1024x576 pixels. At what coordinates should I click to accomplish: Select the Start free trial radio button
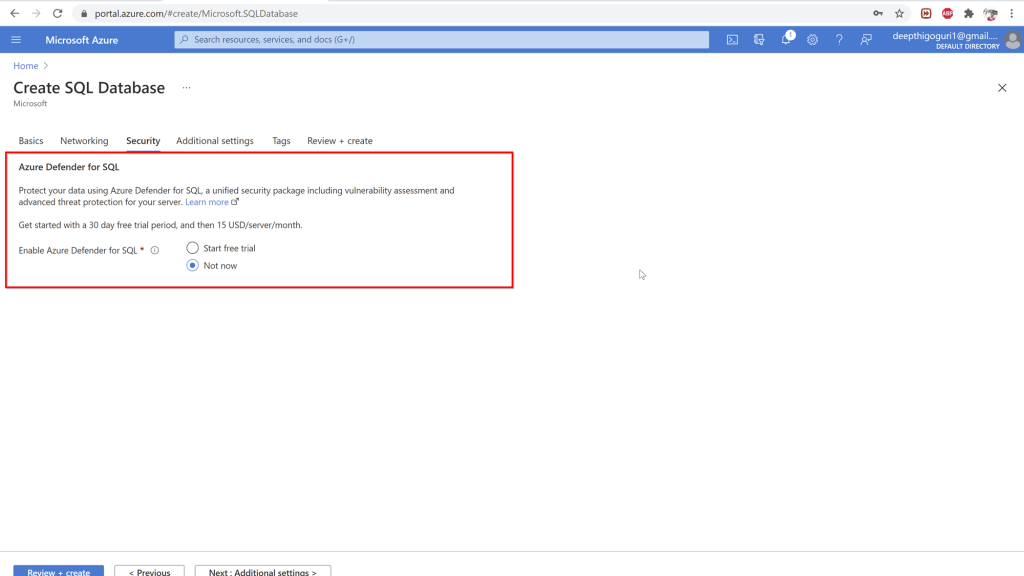193,248
